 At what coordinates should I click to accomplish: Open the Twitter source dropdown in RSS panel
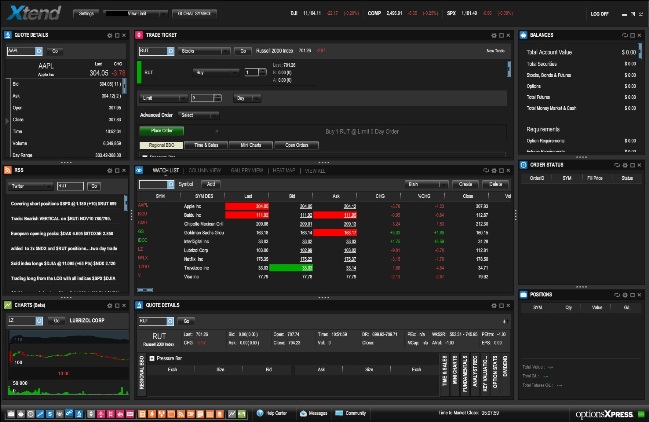pos(30,186)
